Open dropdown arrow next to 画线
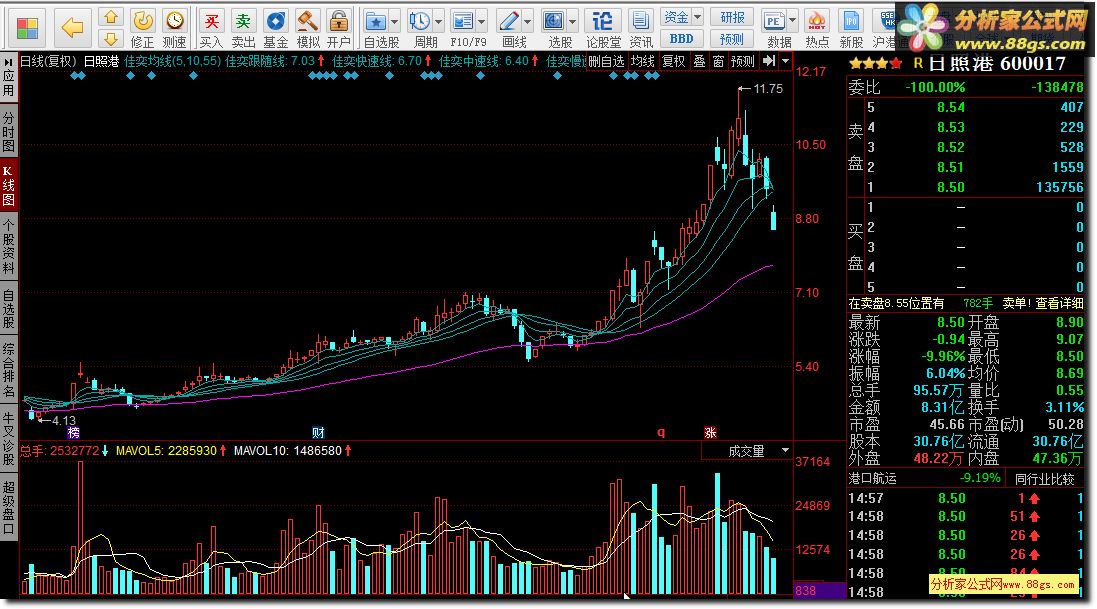Image resolution: width=1097 pixels, height=609 pixels. [x=528, y=21]
